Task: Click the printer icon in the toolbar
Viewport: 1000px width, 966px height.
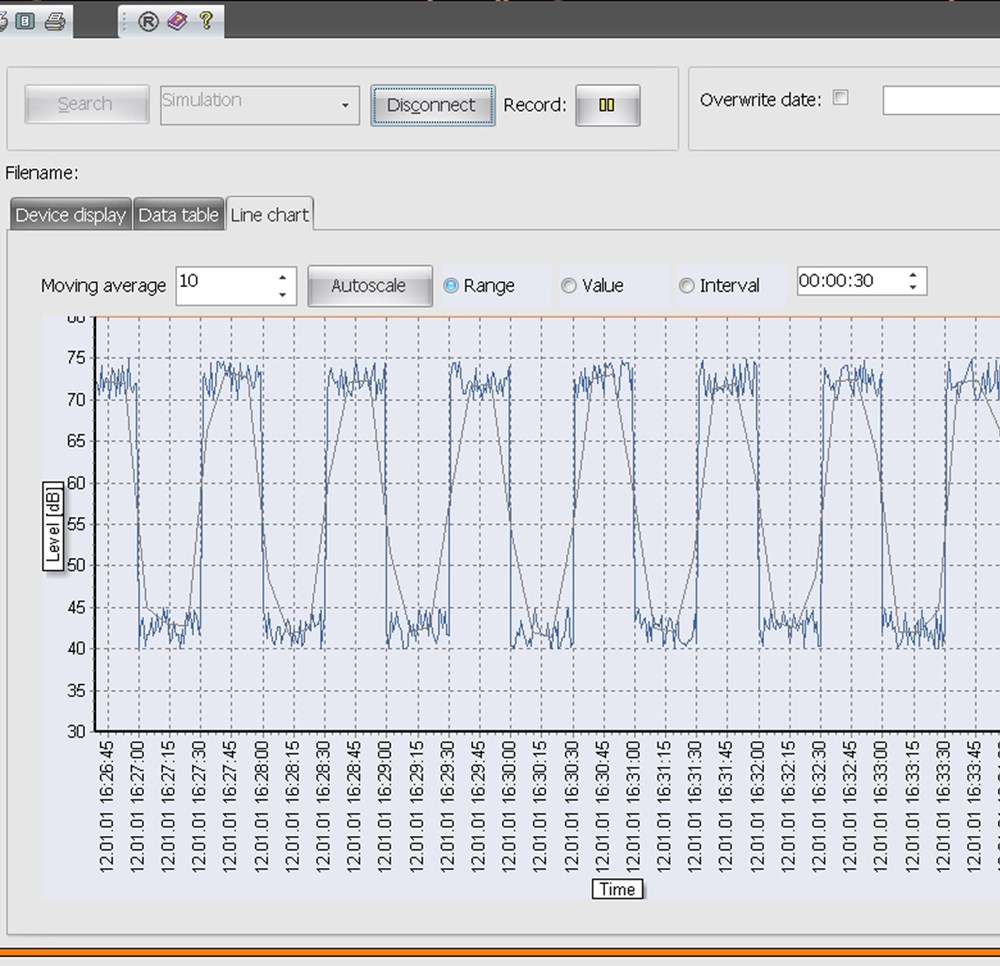Action: click(55, 21)
